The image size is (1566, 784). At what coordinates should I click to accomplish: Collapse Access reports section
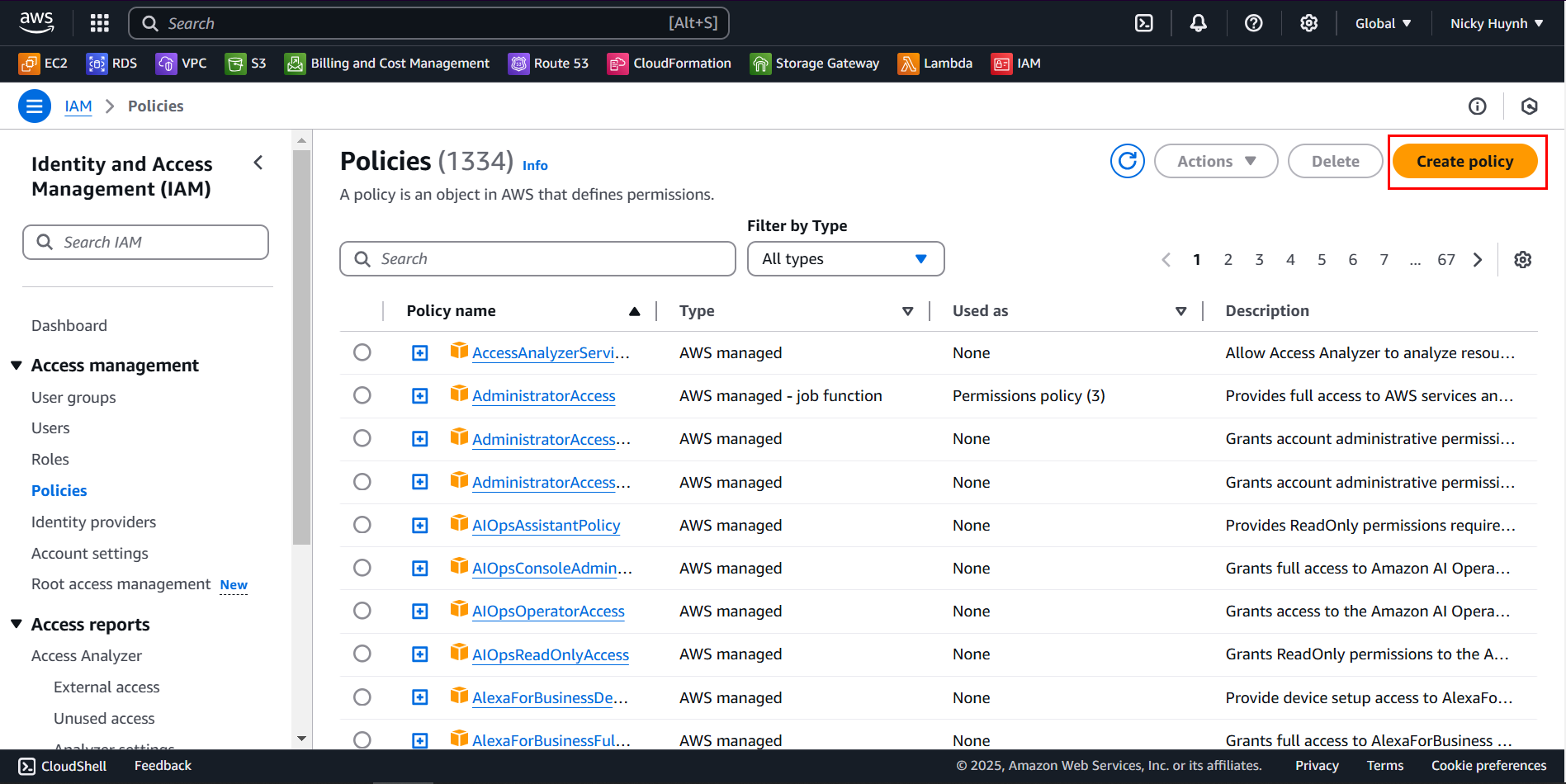coord(17,624)
